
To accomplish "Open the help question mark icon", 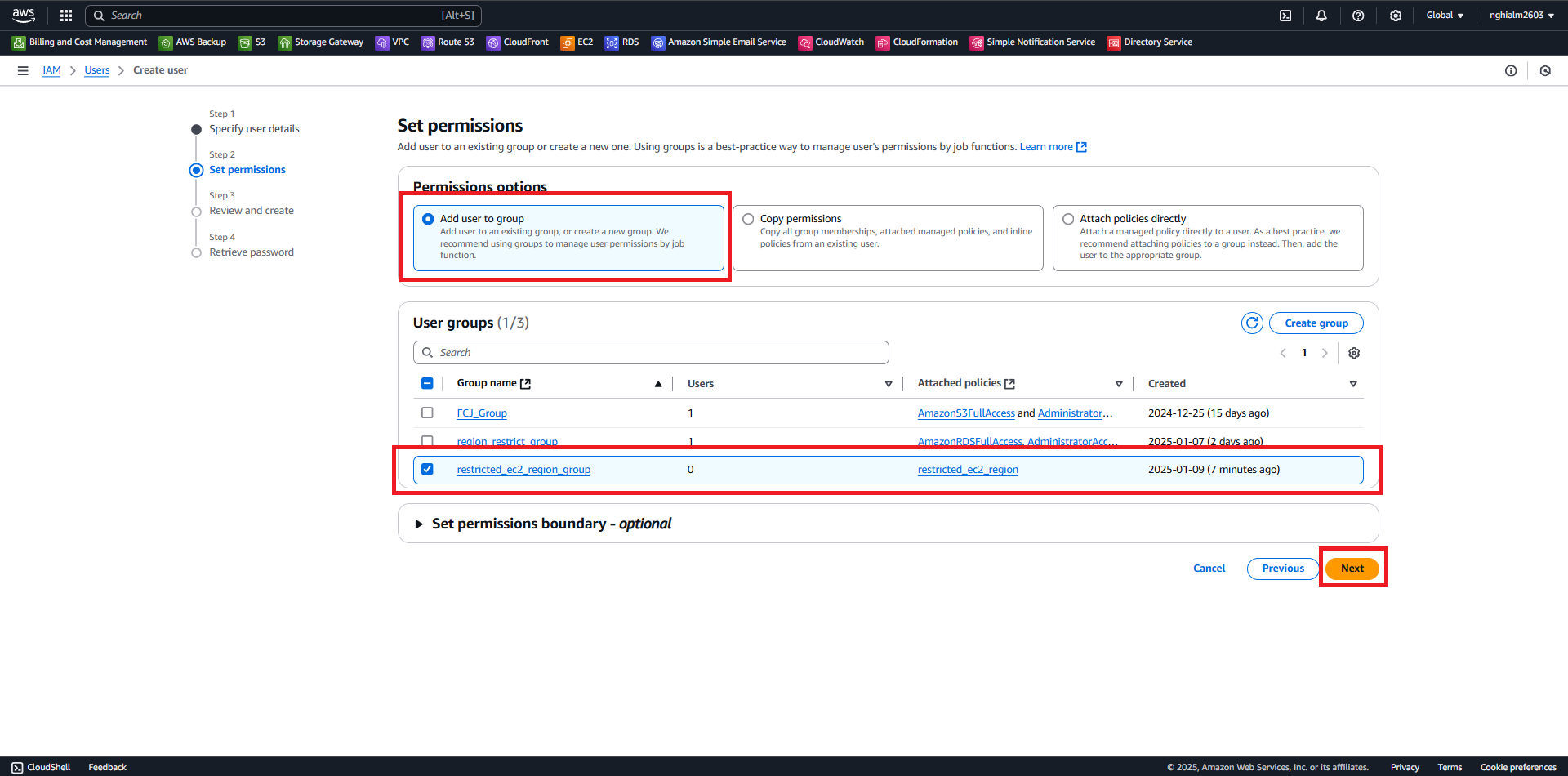I will tap(1358, 16).
